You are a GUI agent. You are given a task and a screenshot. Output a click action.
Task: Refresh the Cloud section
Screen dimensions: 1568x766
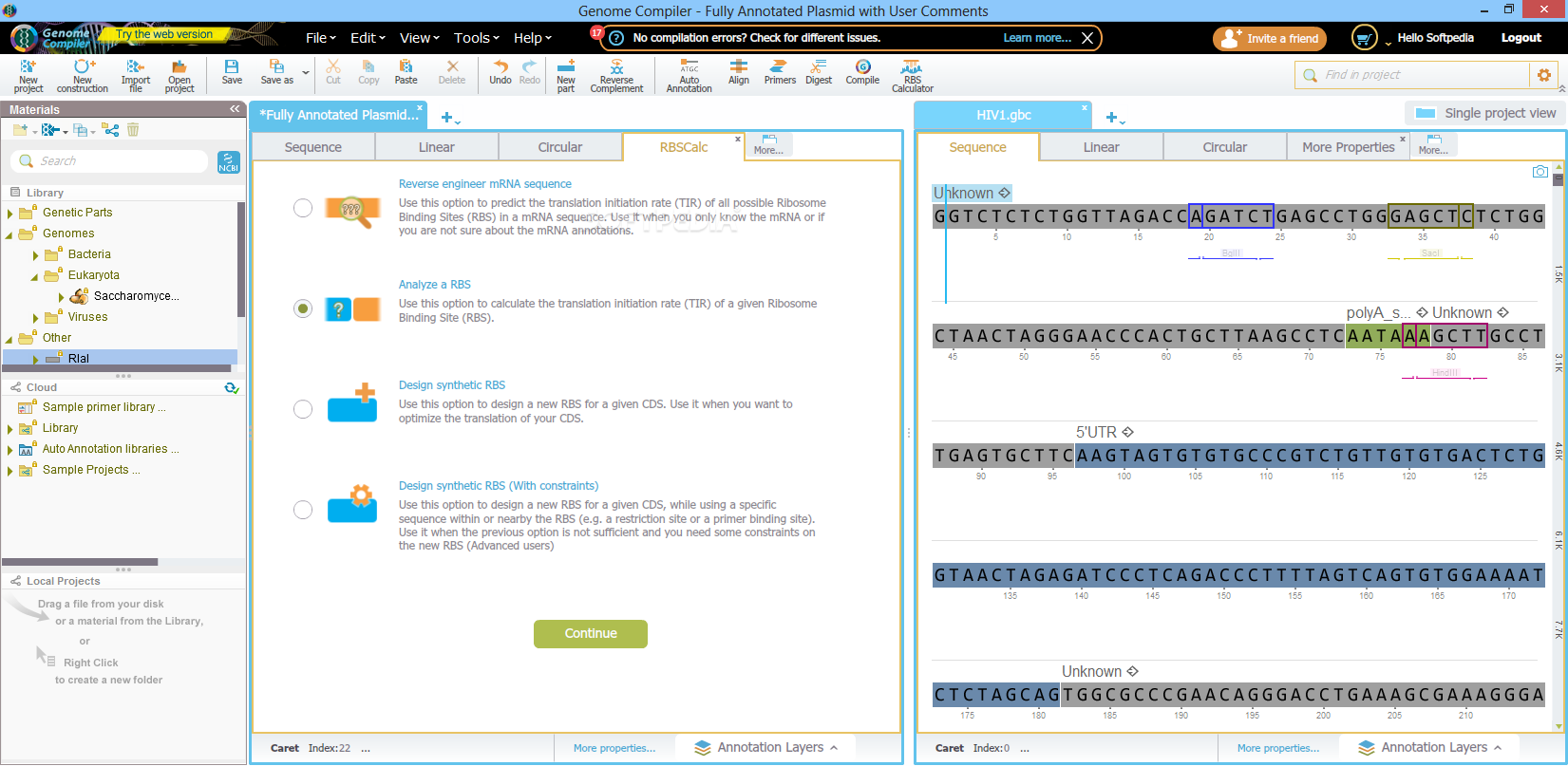[x=231, y=387]
